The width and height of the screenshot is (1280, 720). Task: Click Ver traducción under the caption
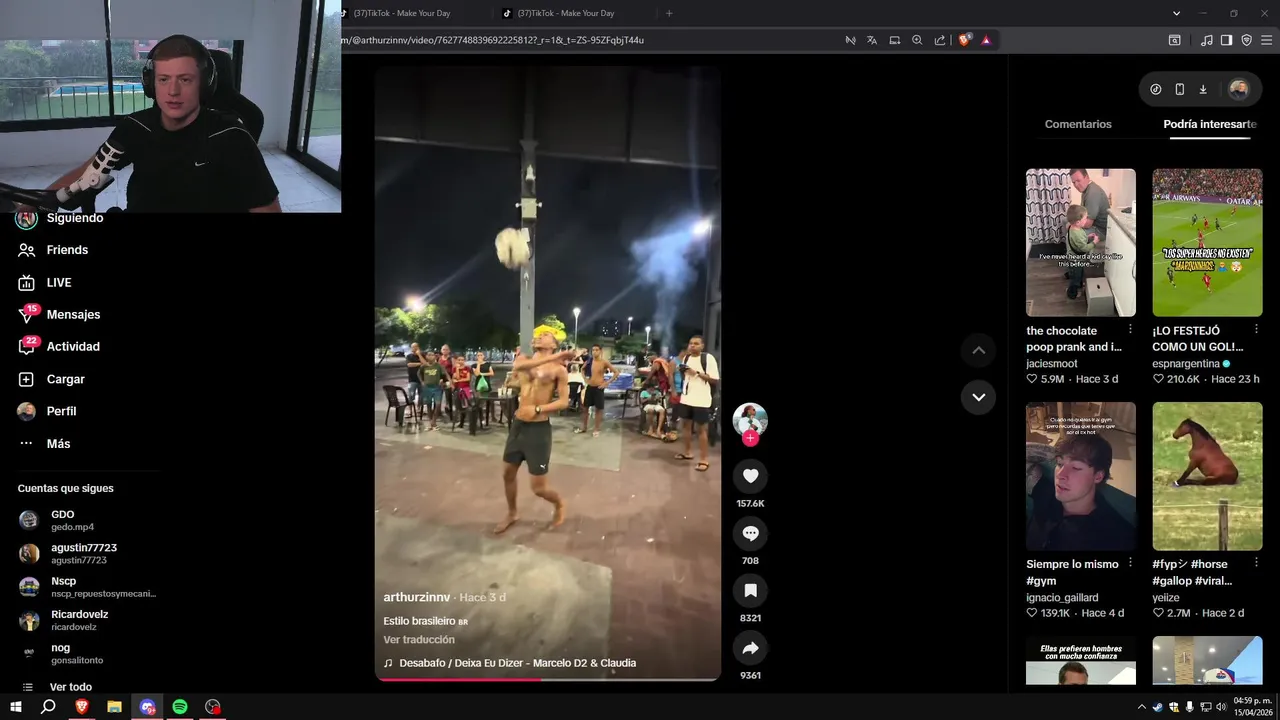click(419, 639)
